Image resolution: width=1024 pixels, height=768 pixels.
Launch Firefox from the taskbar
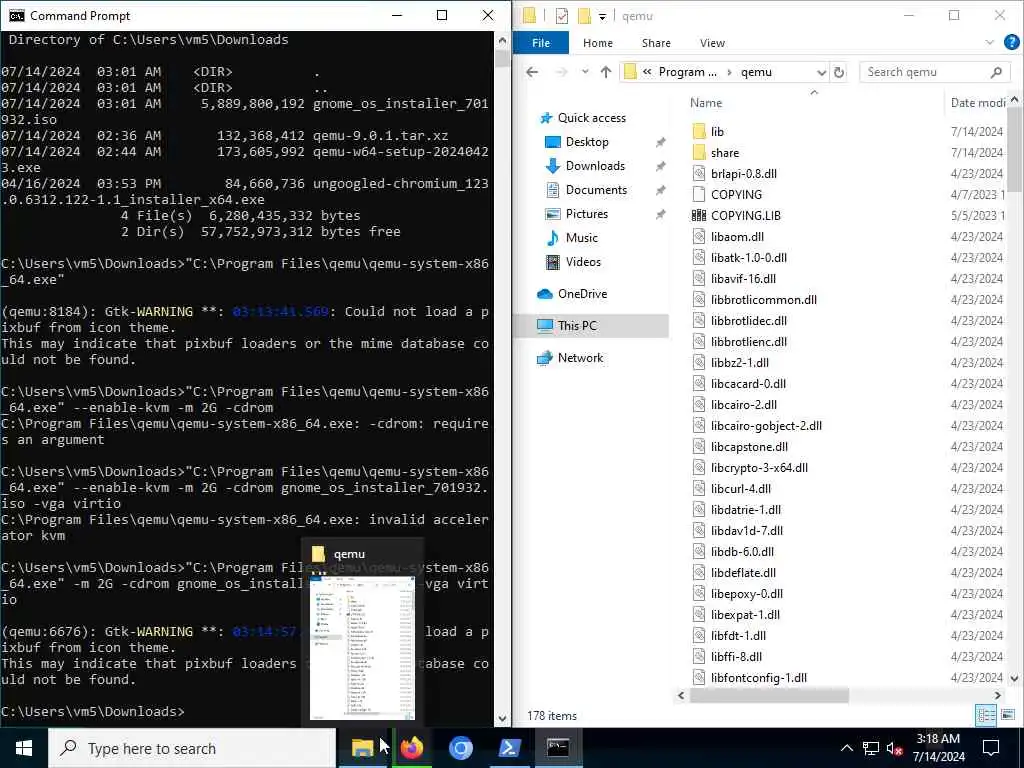pyautogui.click(x=411, y=748)
